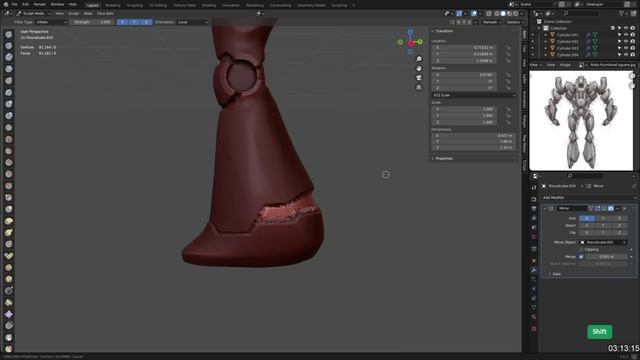
Task: Switch to the Shading workspace tab
Action: (209, 5)
